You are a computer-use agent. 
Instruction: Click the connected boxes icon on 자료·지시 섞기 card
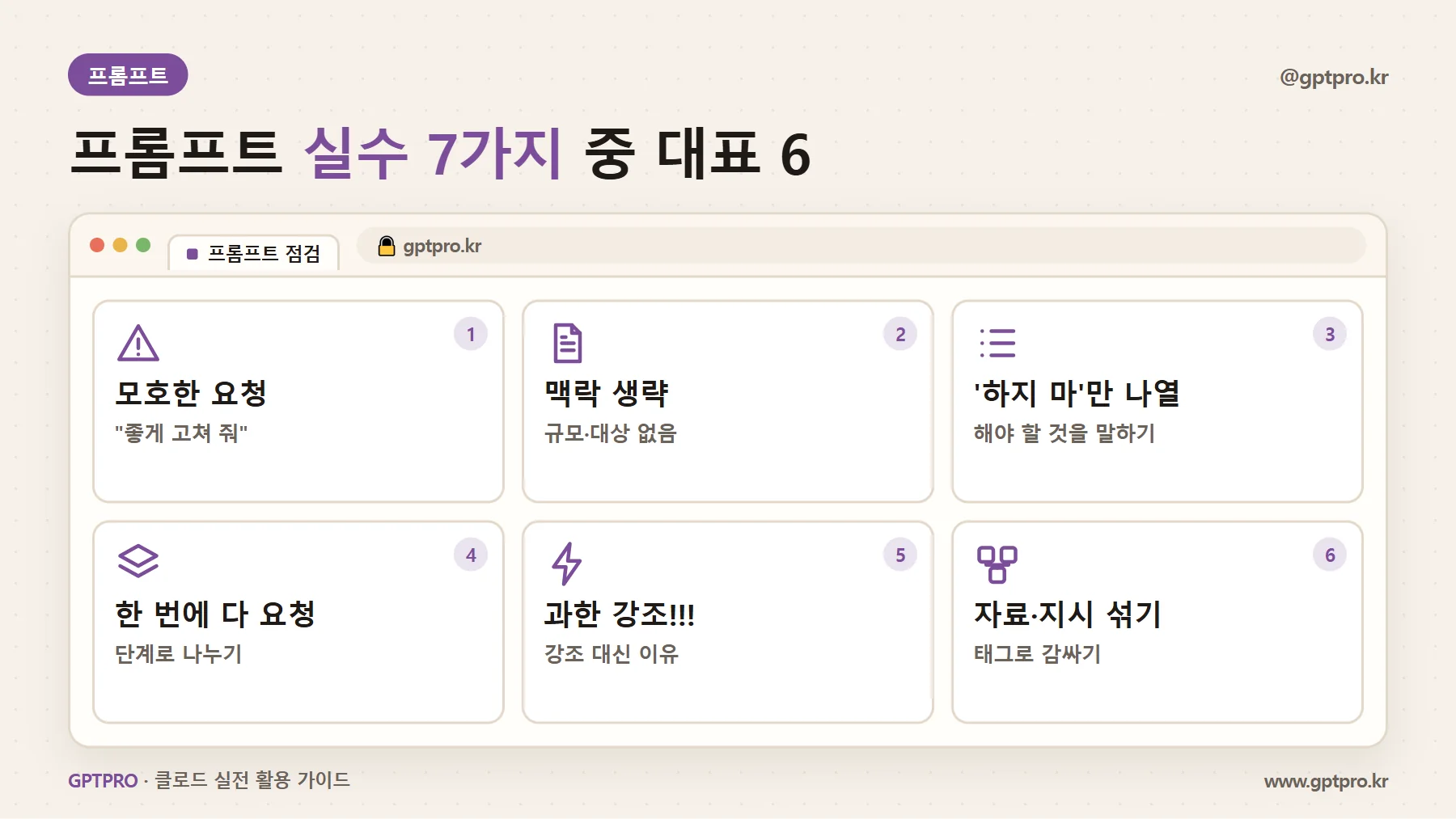pos(997,564)
